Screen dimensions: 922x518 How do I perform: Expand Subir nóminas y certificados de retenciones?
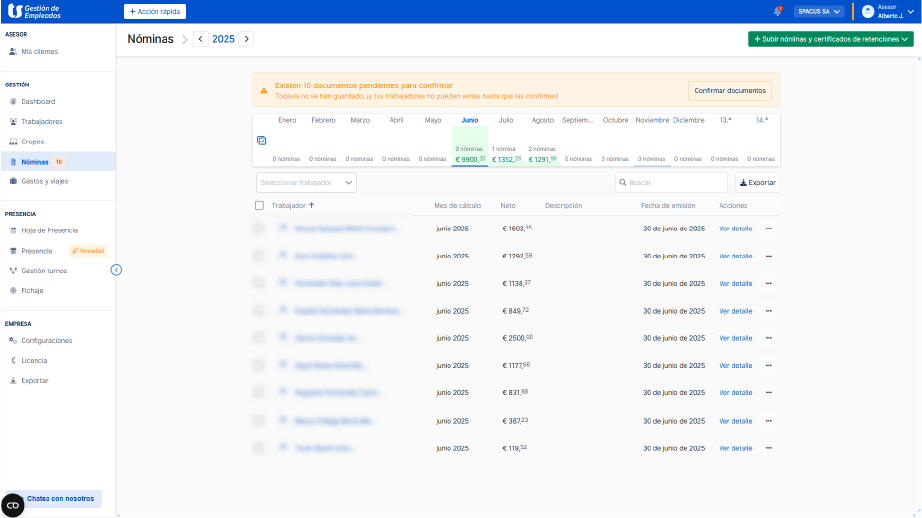[830, 39]
